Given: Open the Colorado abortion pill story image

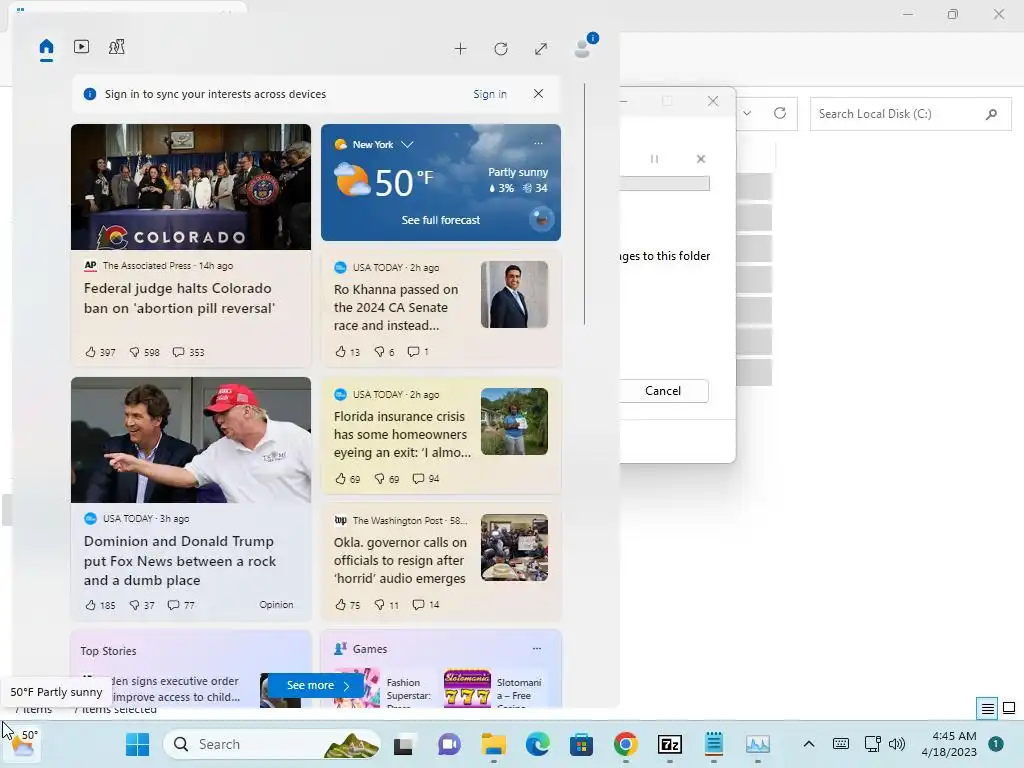Looking at the screenshot, I should [191, 187].
